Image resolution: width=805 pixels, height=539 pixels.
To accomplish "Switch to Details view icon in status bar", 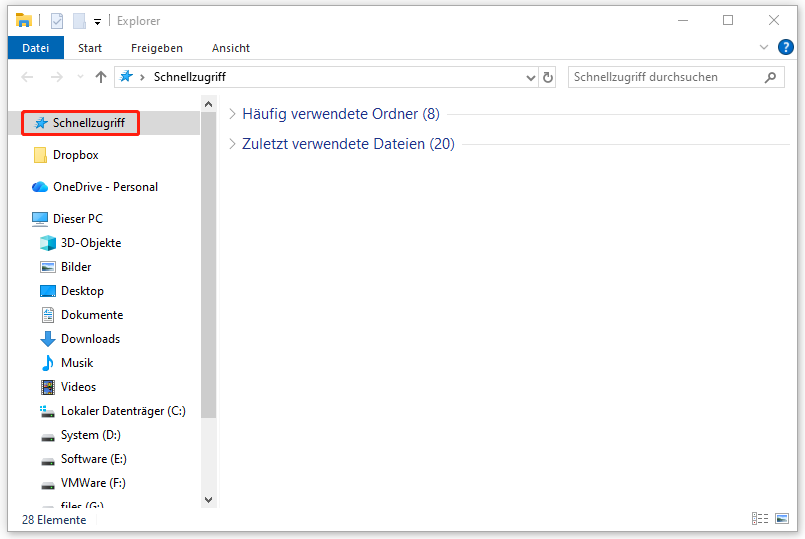I will coord(760,518).
